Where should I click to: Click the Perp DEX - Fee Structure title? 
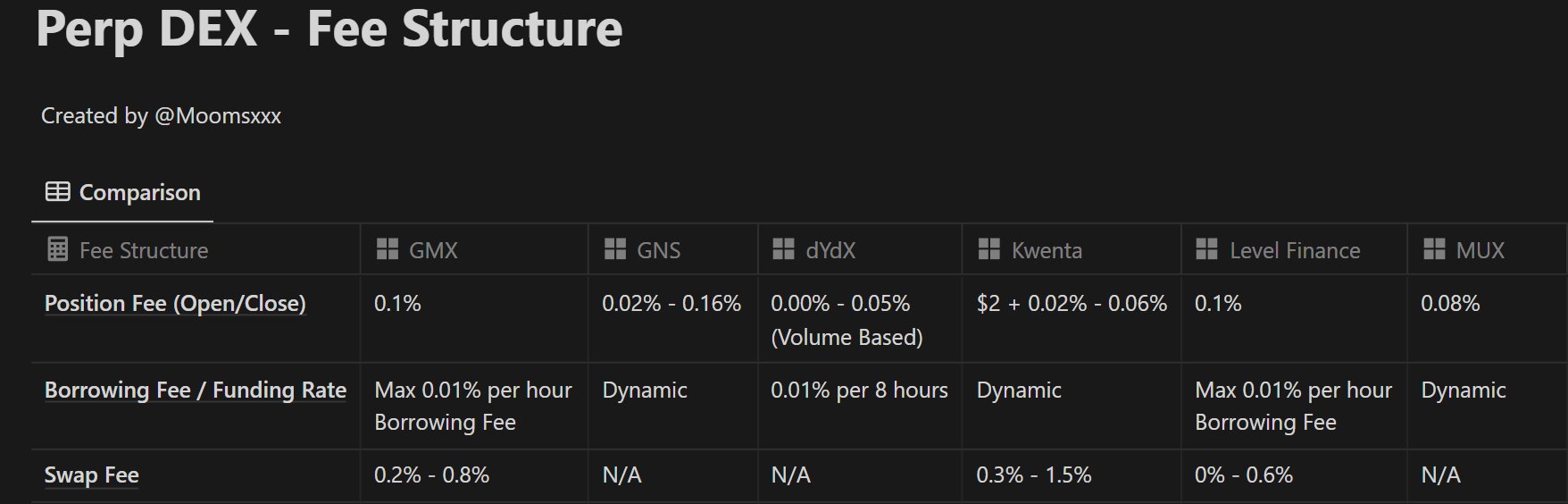point(329,29)
